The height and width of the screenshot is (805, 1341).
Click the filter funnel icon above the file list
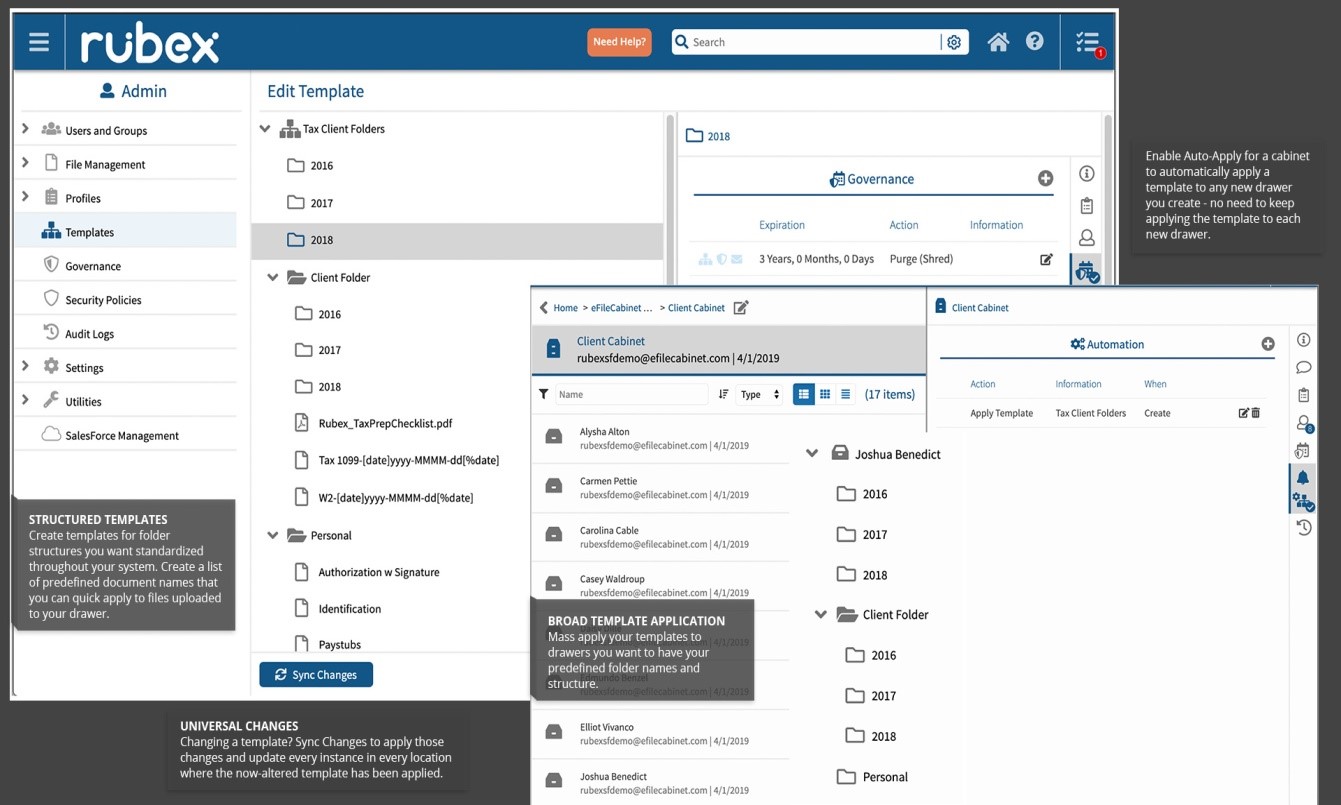(543, 394)
